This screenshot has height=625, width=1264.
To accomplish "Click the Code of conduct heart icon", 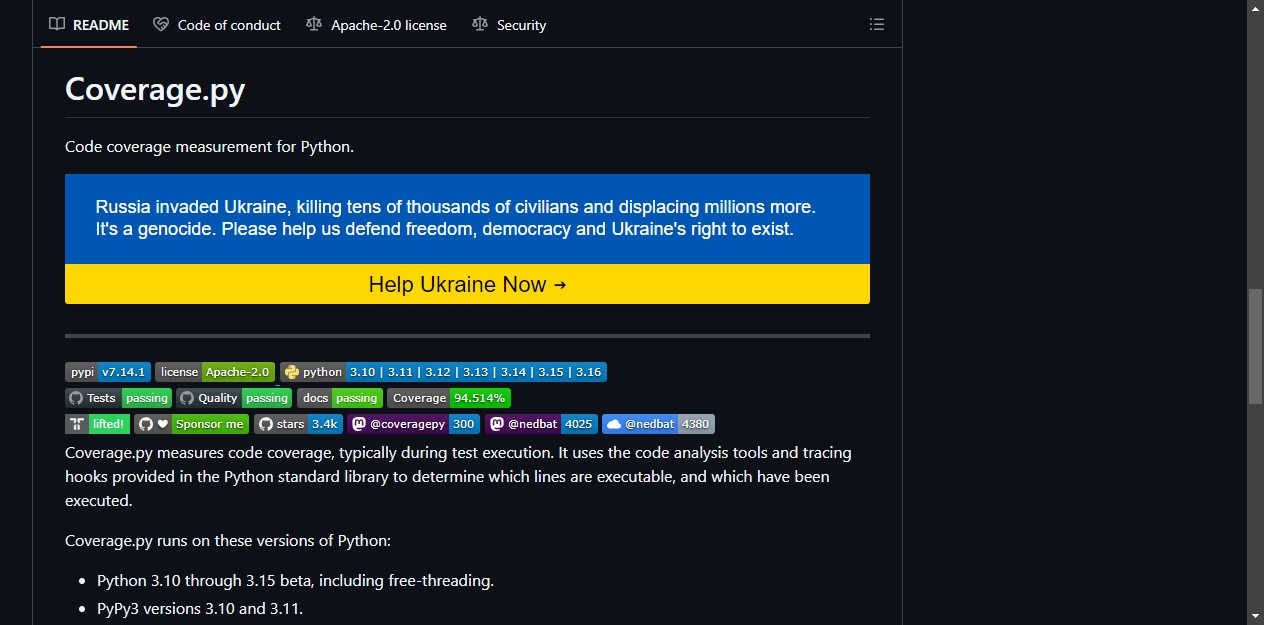I will click(161, 25).
